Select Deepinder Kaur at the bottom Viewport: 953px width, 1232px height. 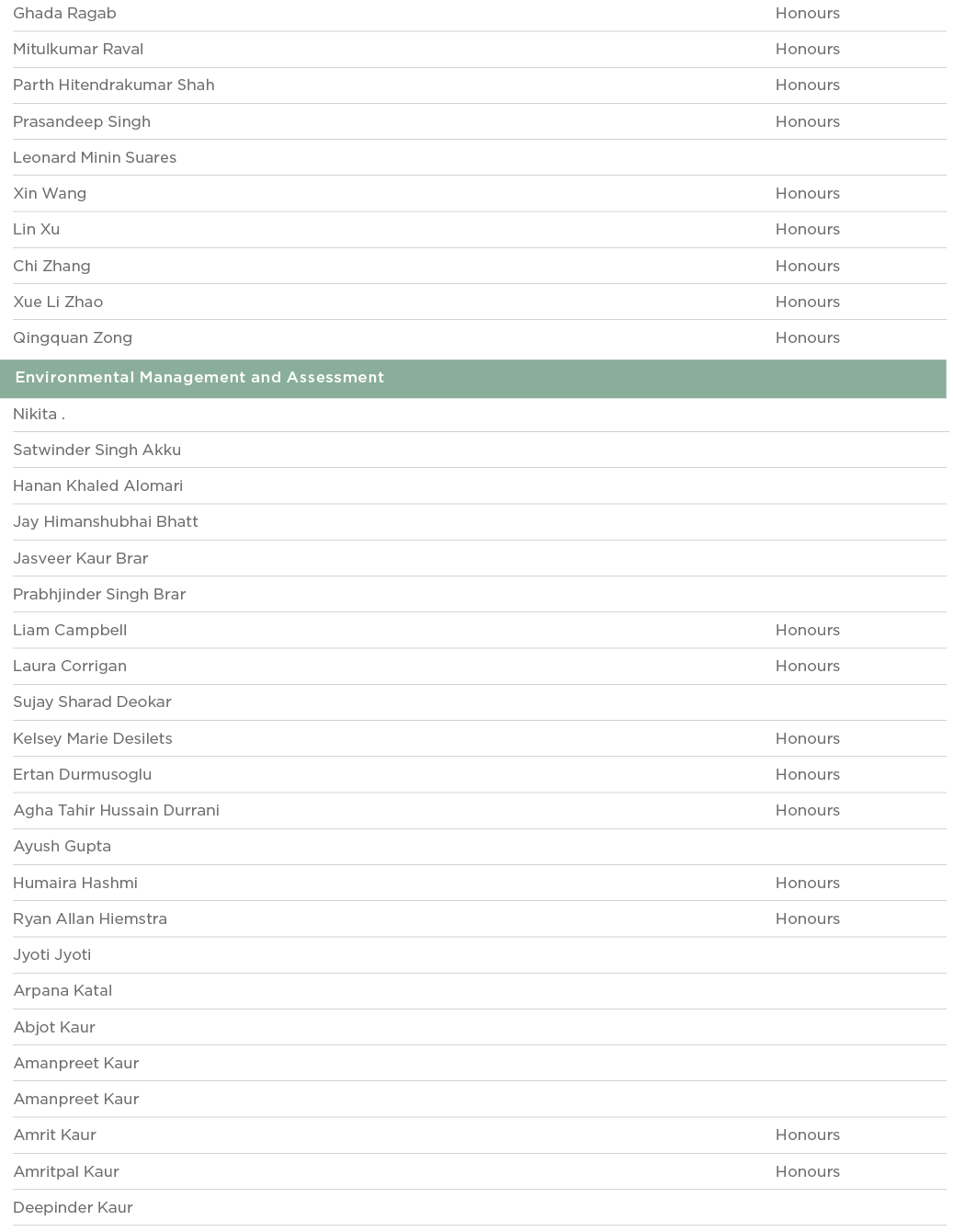[74, 1208]
